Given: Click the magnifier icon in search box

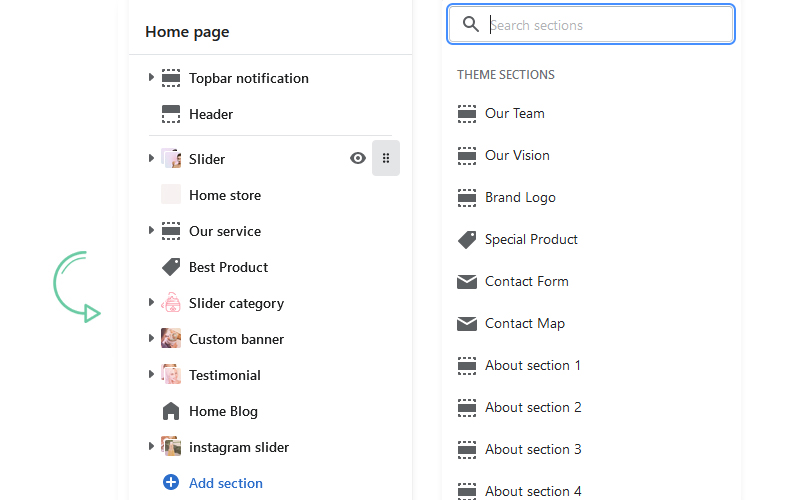Looking at the screenshot, I should coord(470,25).
